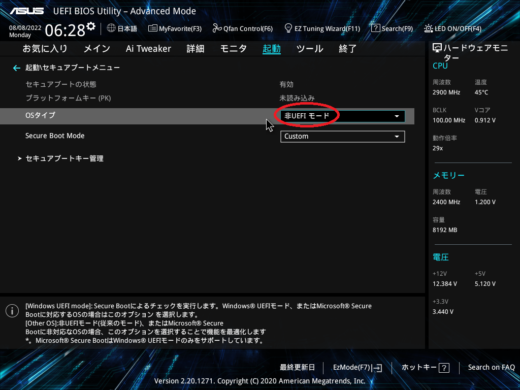Click +3.3V reading 3.440 V
This screenshot has width=520, height=390.
443,312
